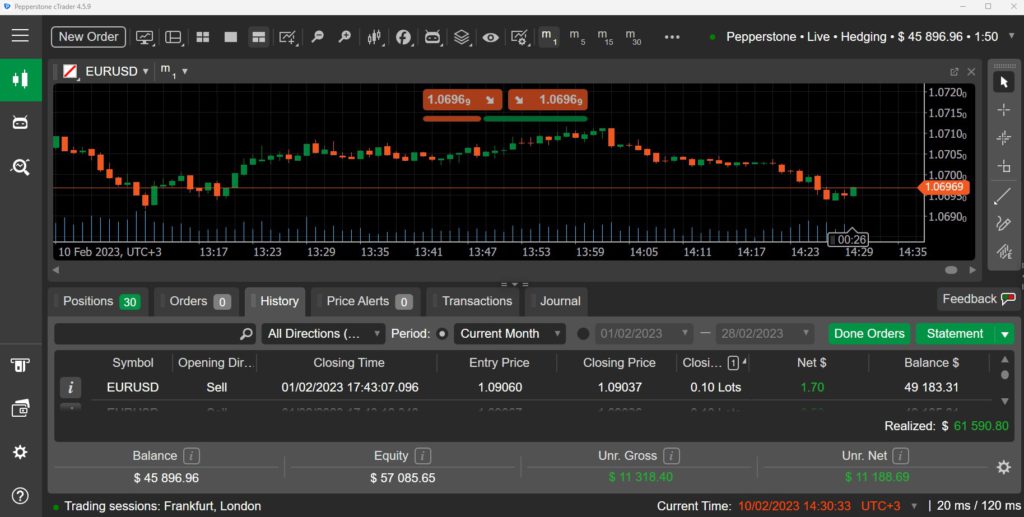Open the 28/02/2023 end date picker

pos(764,334)
